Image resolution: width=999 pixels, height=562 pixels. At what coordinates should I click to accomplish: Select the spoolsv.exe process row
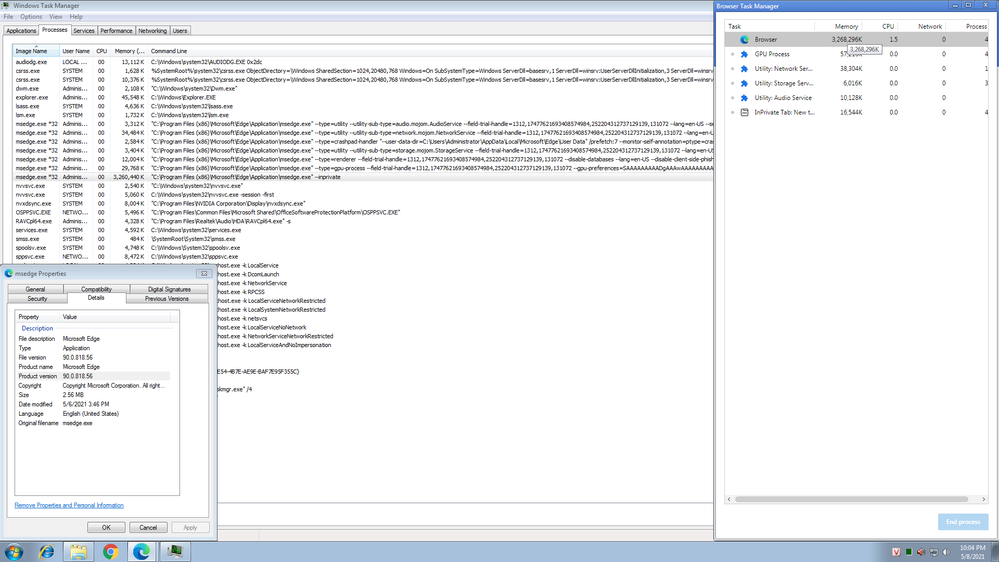[x=363, y=248]
